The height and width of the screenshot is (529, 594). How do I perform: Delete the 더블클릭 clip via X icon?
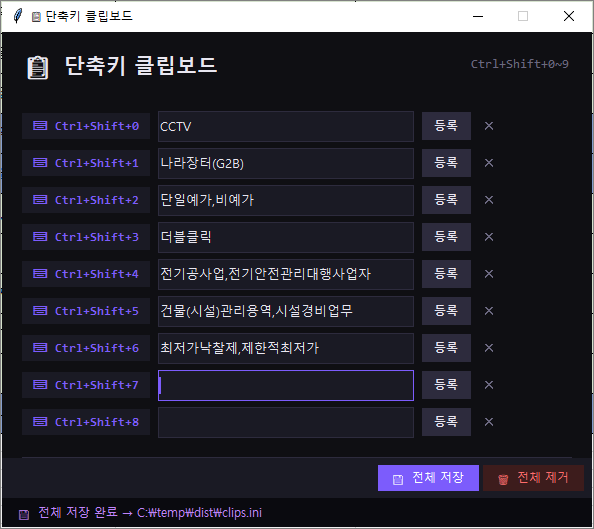[x=489, y=237]
